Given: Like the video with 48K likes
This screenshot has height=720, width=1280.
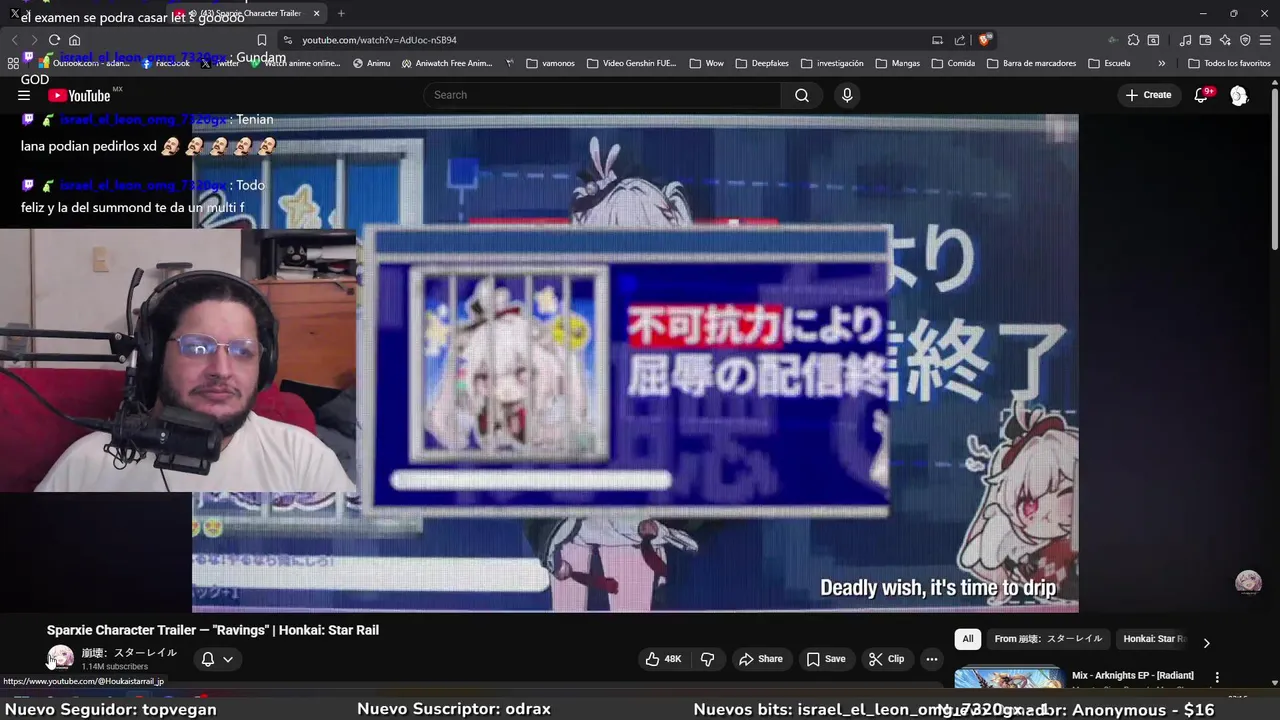Looking at the screenshot, I should click(663, 659).
